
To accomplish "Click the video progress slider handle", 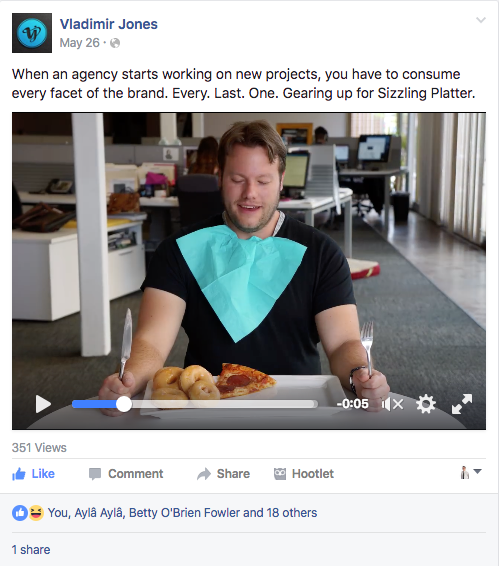I will tap(124, 404).
